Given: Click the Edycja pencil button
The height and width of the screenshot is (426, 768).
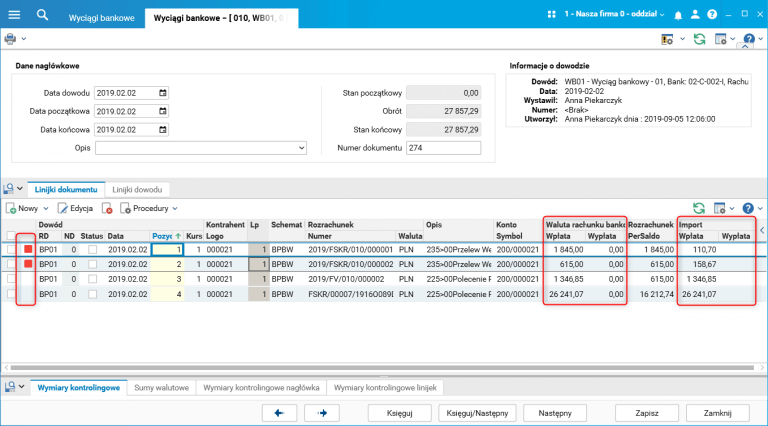Looking at the screenshot, I should coord(75,208).
